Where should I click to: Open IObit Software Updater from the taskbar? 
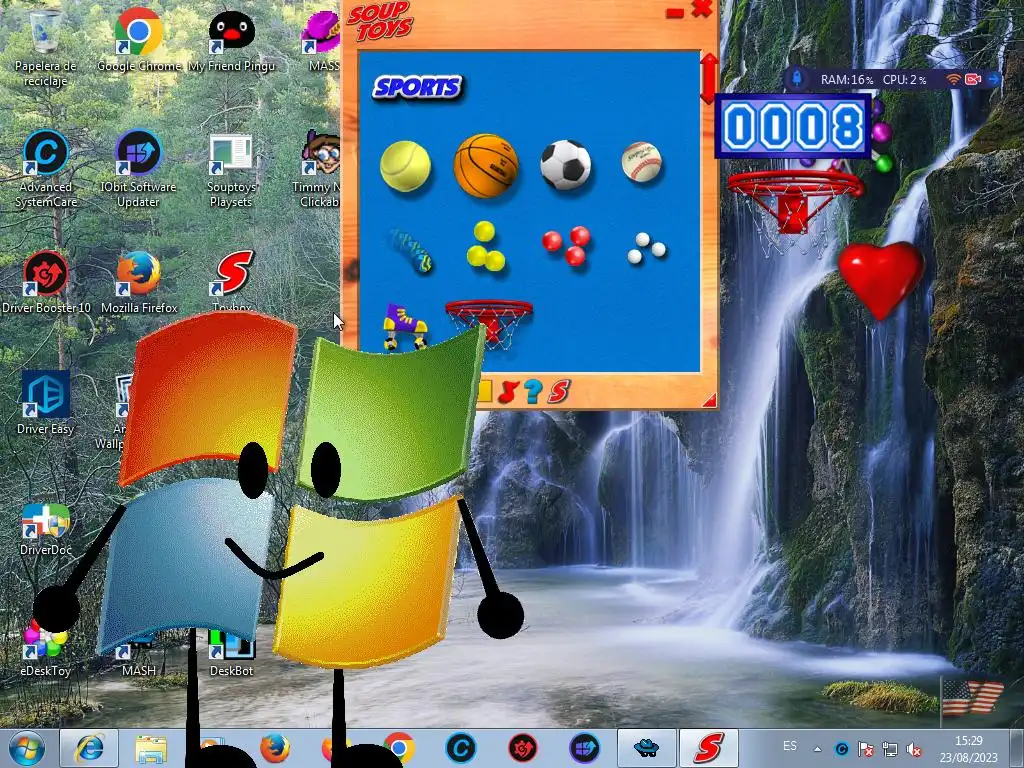pos(584,748)
